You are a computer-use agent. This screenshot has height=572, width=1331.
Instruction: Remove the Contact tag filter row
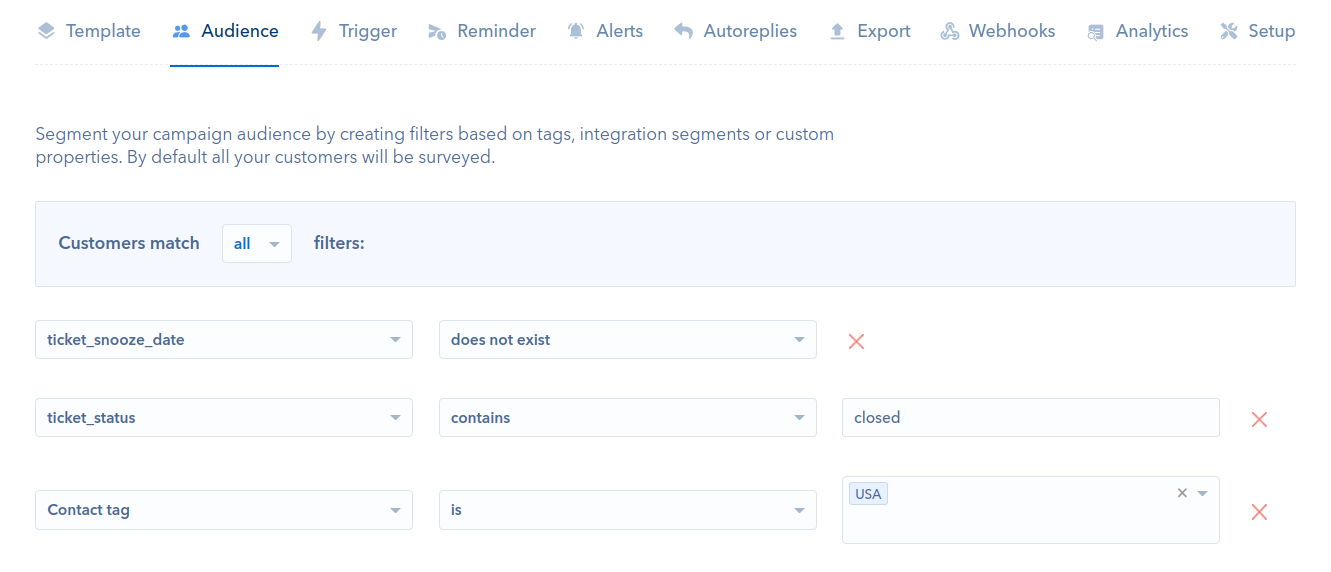(1259, 511)
